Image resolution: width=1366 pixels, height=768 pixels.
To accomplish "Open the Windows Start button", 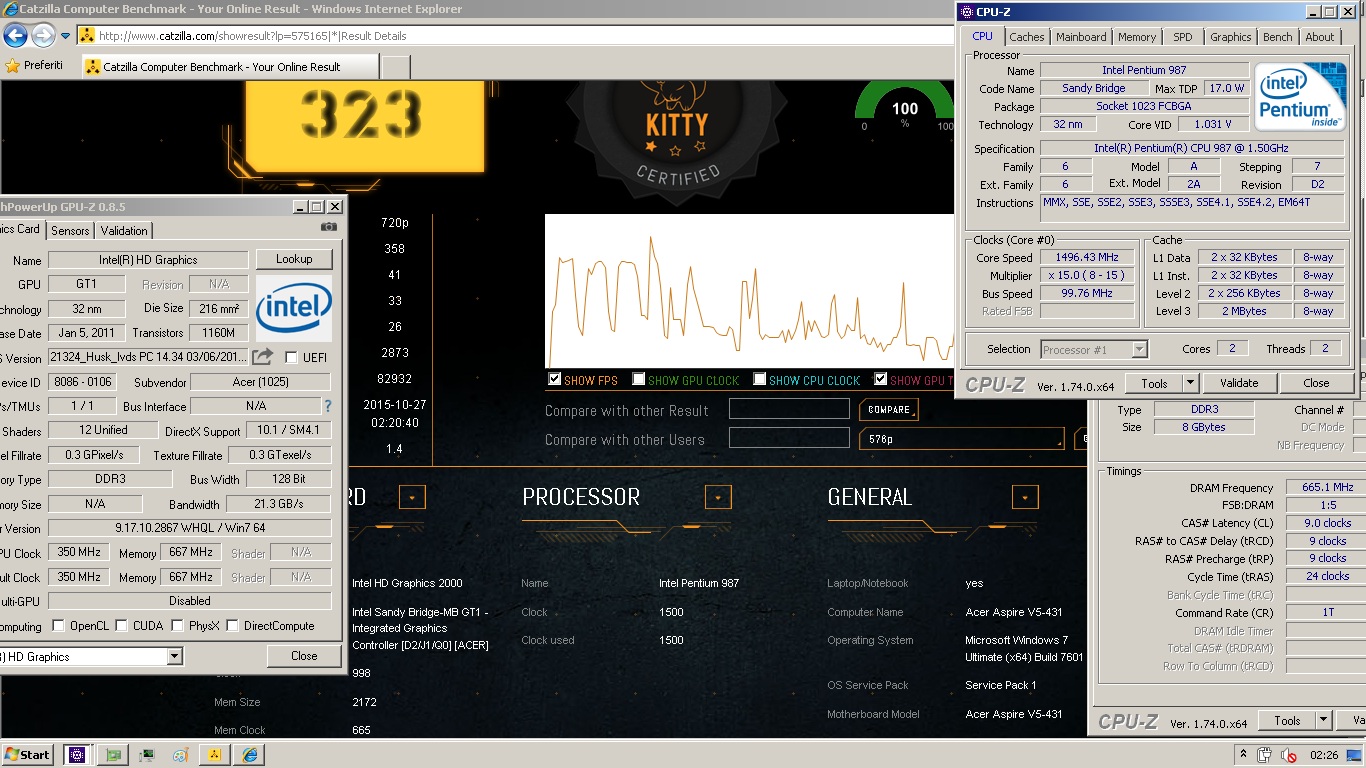I will (x=28, y=755).
